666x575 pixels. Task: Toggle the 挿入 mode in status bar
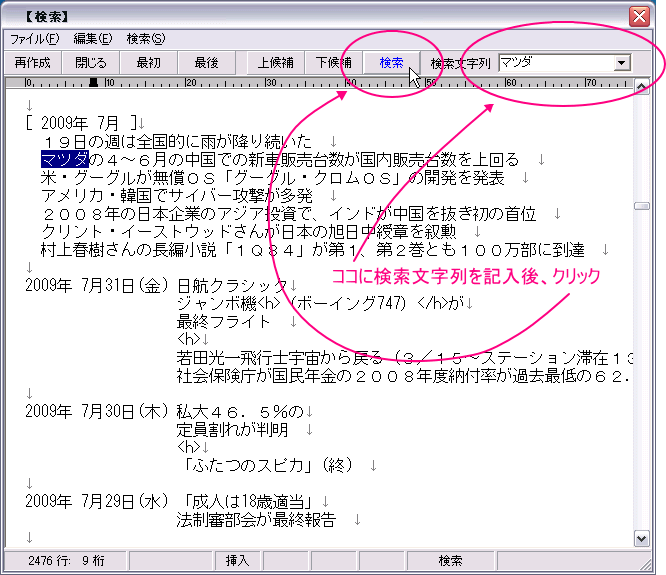pyautogui.click(x=237, y=561)
